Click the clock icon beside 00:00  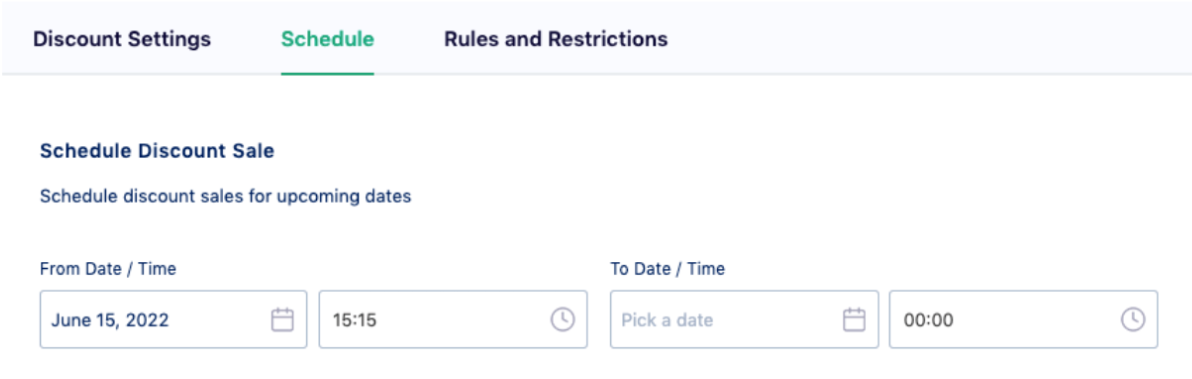[1133, 320]
